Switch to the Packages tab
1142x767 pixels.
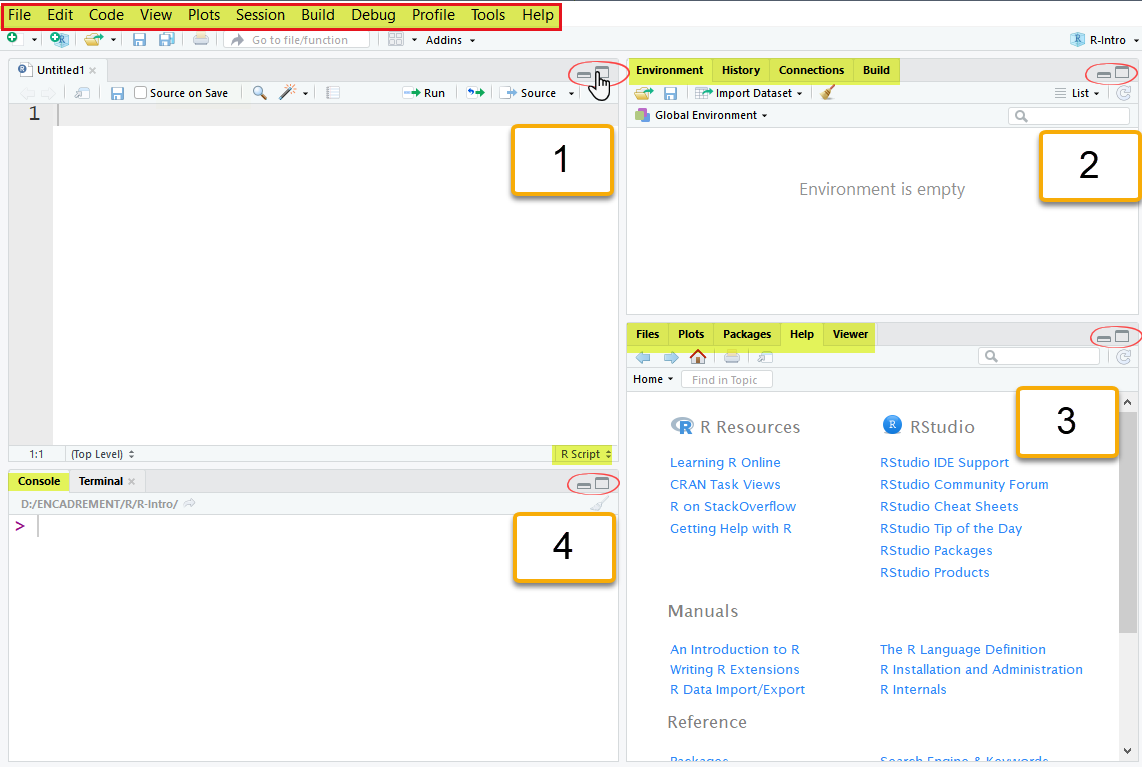[747, 334]
